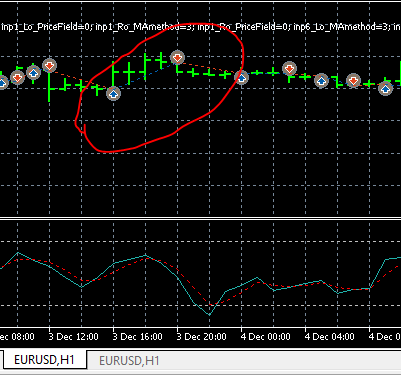Select the sell arrow at 3 Dec 10:00

(x=17, y=78)
